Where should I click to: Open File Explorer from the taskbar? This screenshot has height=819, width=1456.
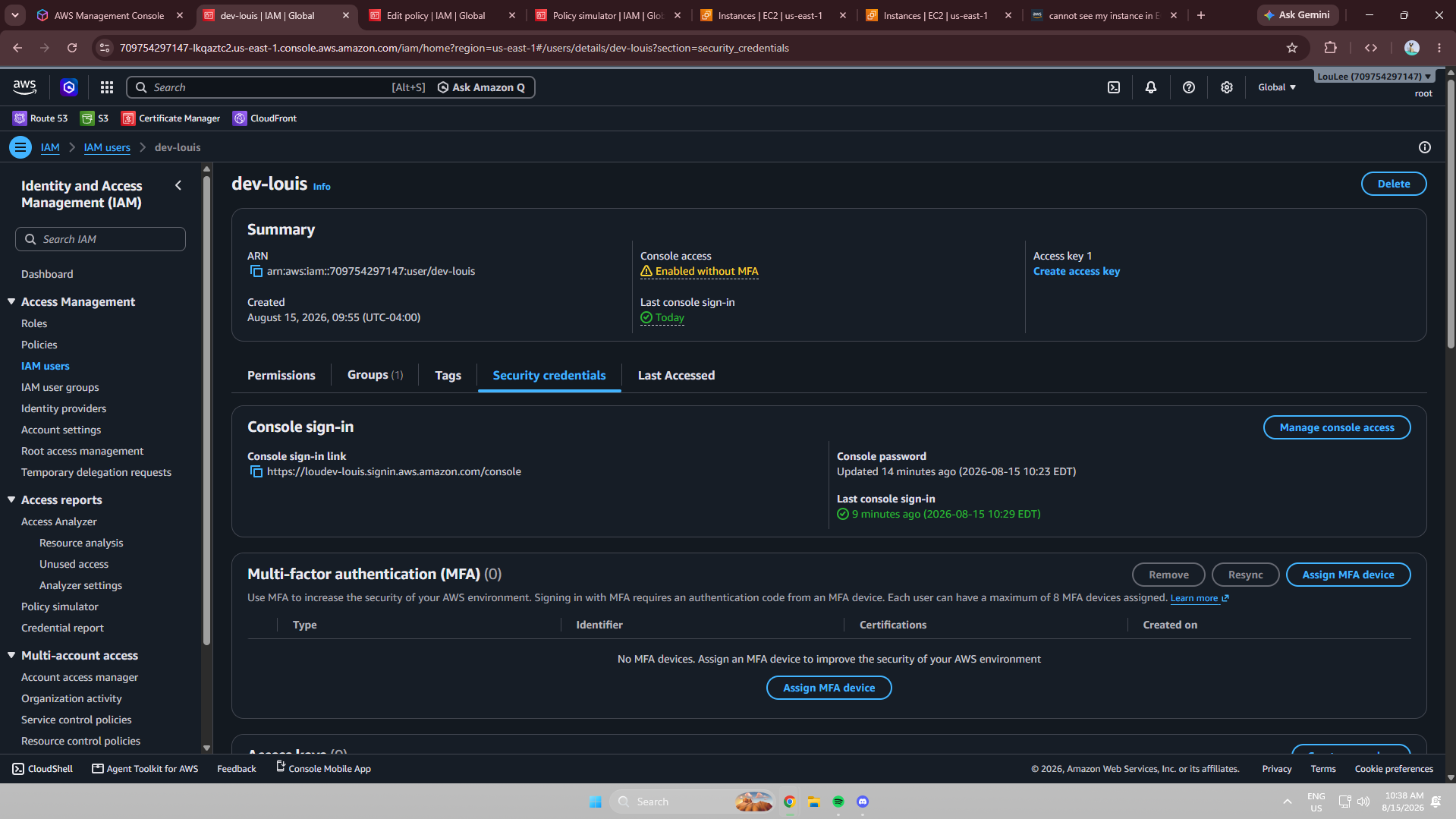pos(814,802)
